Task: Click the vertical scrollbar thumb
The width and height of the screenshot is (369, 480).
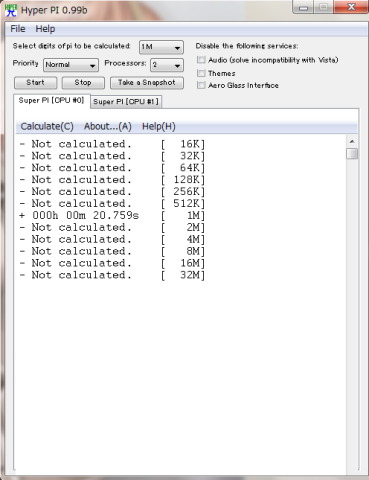Action: [352, 154]
